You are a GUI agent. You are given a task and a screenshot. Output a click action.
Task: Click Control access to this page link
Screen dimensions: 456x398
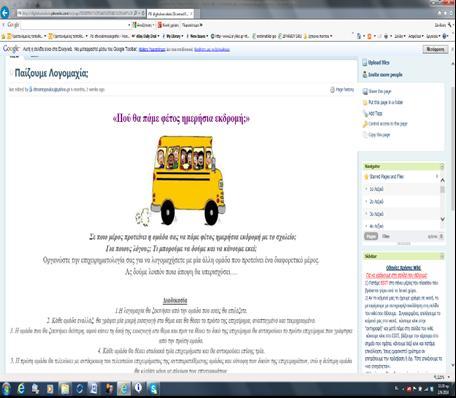click(388, 124)
